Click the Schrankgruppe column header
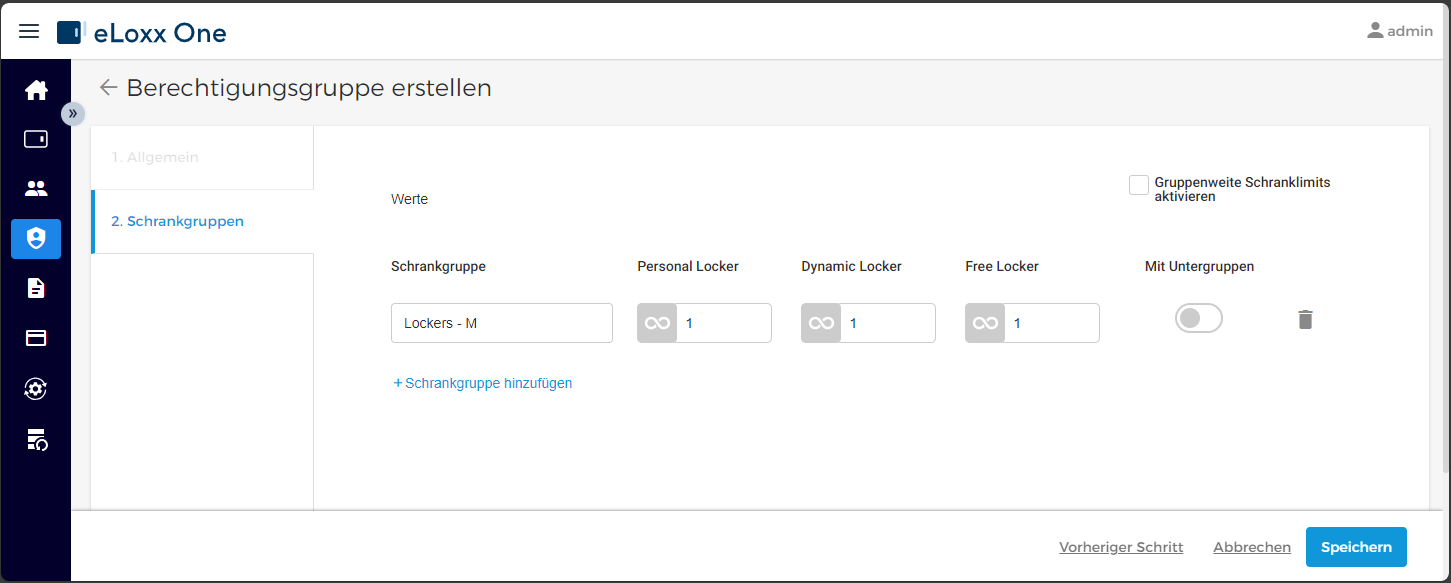Image resolution: width=1451 pixels, height=583 pixels. click(438, 266)
